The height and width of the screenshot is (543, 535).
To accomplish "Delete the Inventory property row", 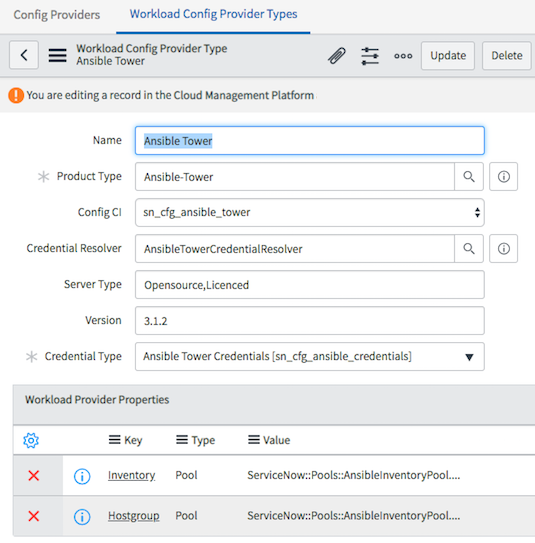I will pyautogui.click(x=34, y=475).
